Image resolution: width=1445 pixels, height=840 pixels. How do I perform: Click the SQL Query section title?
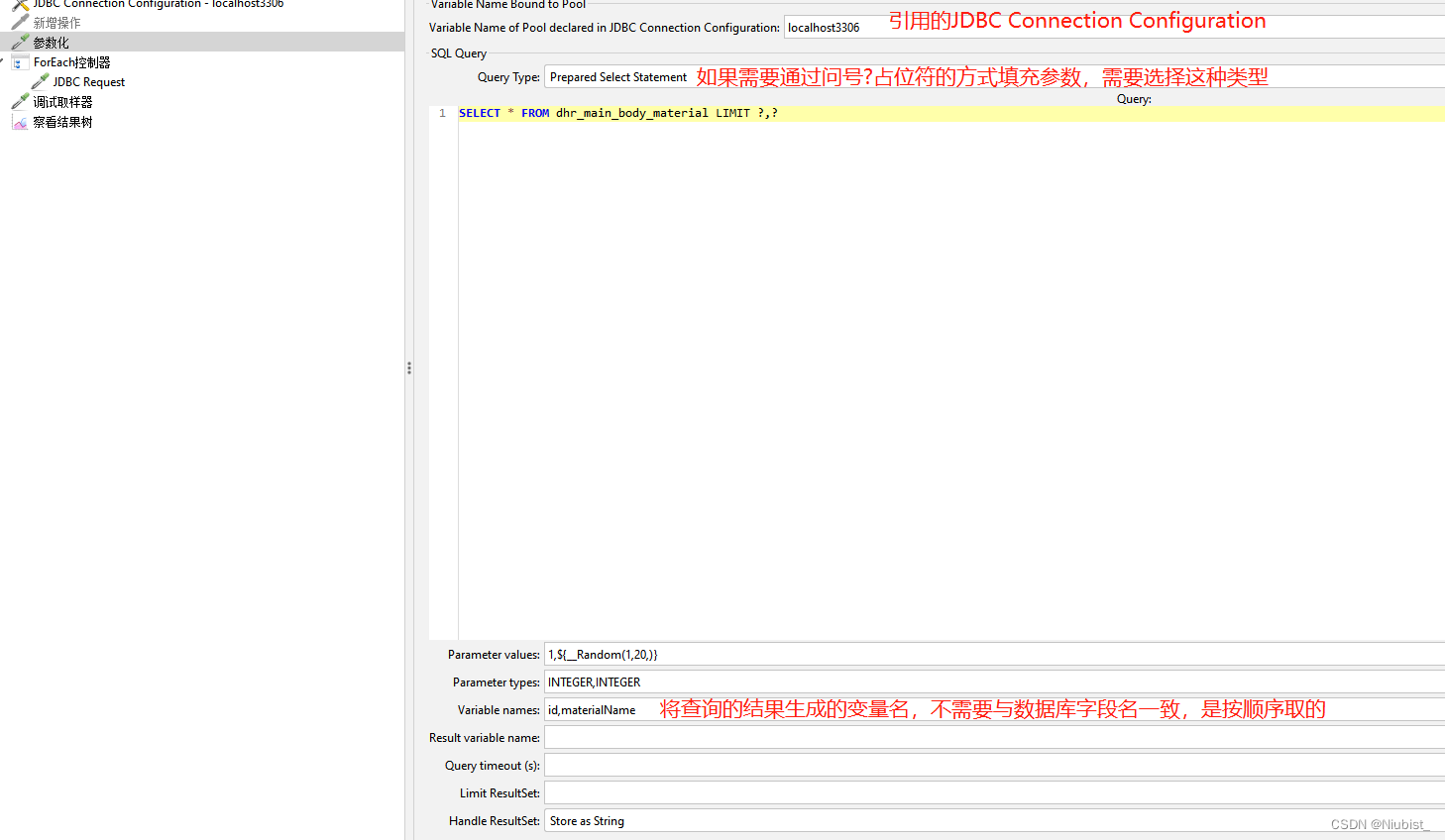pyautogui.click(x=459, y=53)
